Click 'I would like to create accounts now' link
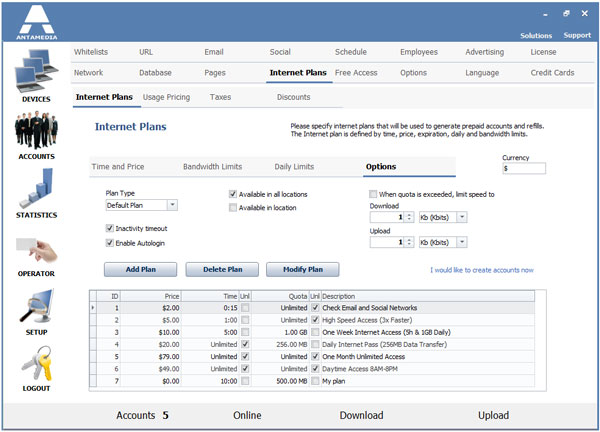Screen dimensions: 600x432 pos(482,270)
